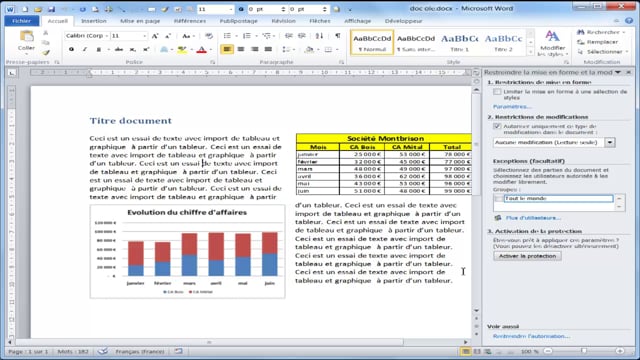
Task: Open the Paramètres... link
Action: point(512,107)
